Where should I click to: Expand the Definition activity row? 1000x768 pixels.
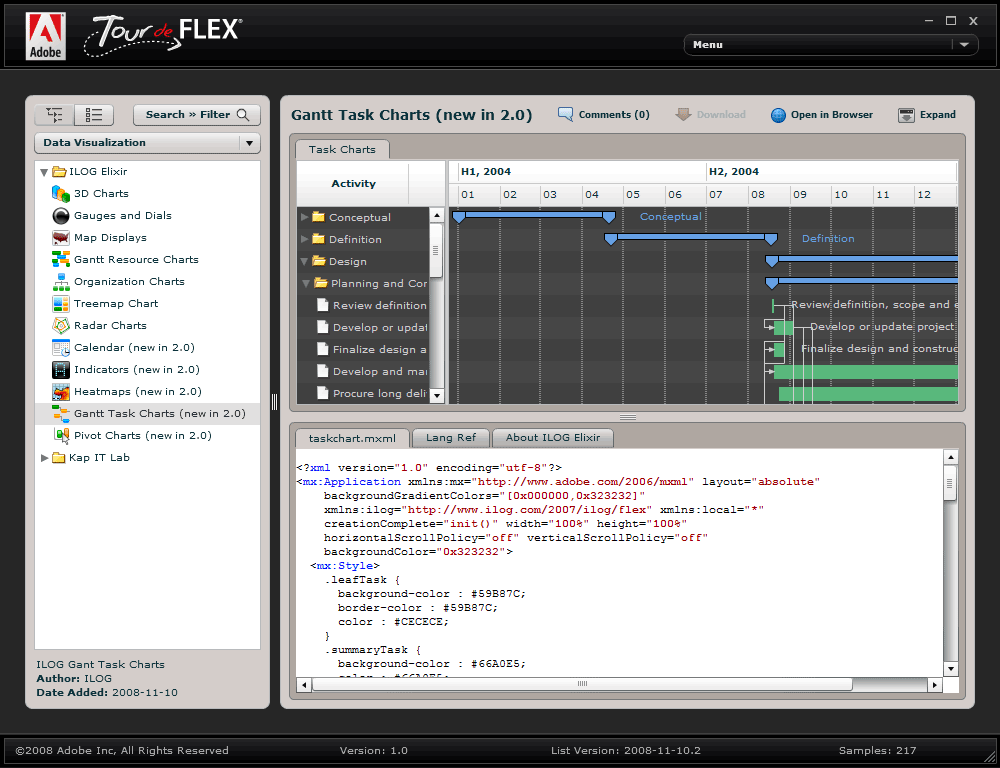click(305, 239)
